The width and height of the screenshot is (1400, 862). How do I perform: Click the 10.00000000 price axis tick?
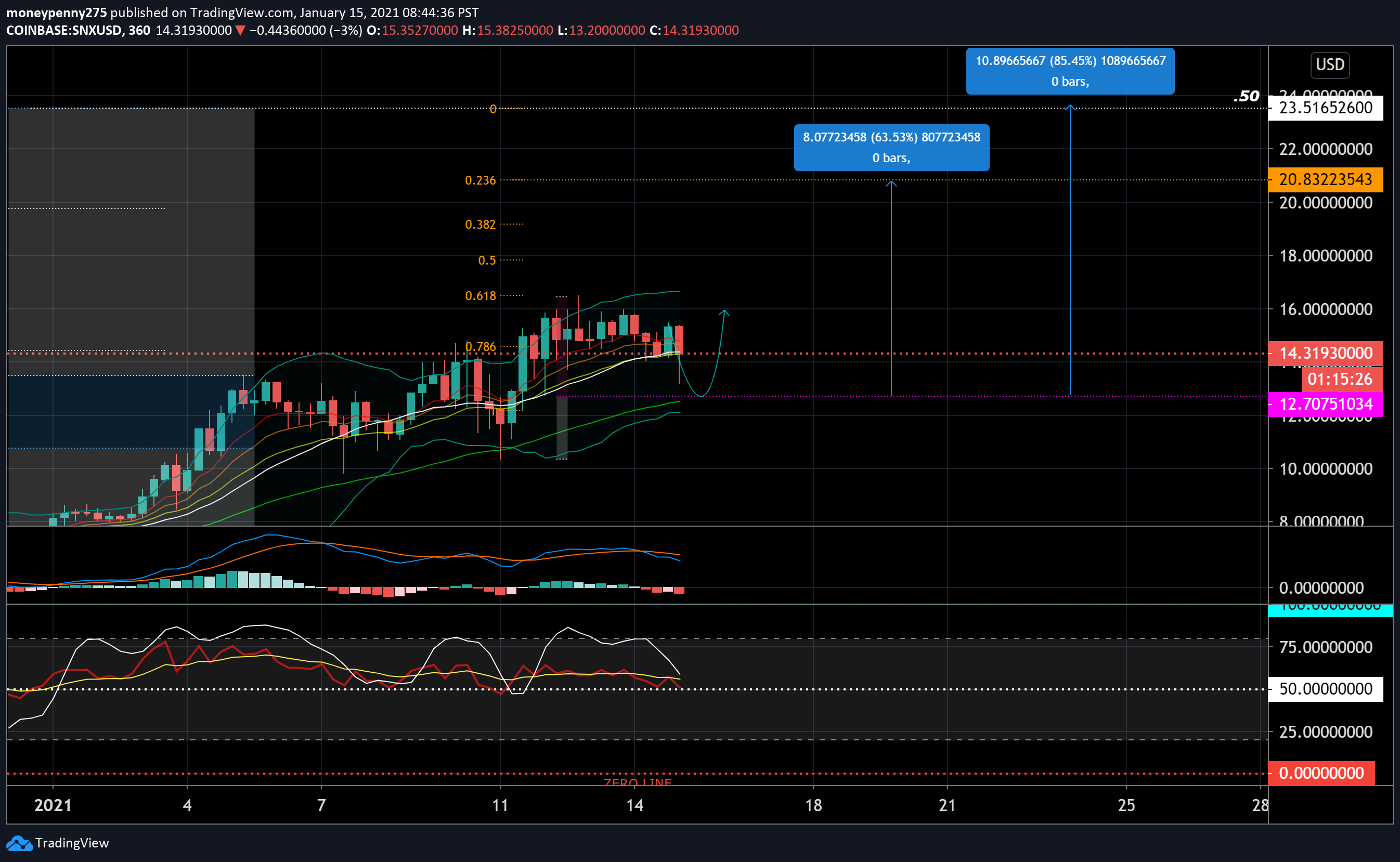(x=1326, y=469)
